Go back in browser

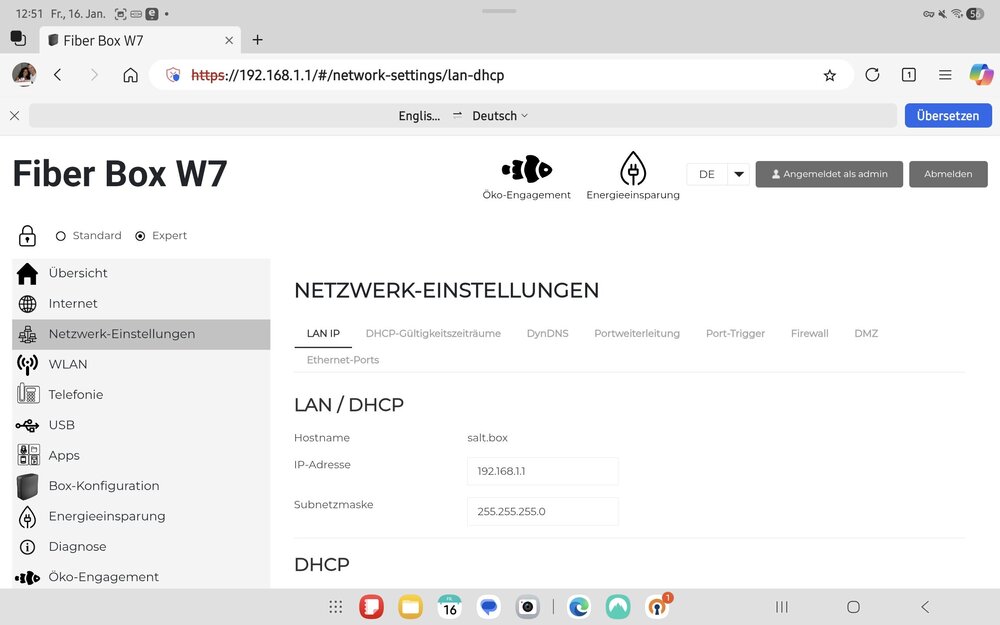click(57, 75)
